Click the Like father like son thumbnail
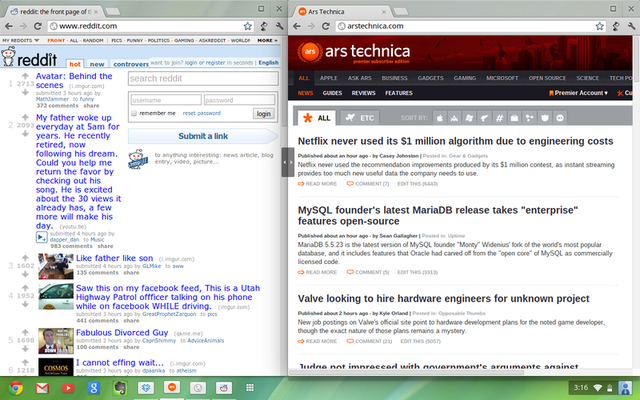640x400 pixels. pos(56,266)
